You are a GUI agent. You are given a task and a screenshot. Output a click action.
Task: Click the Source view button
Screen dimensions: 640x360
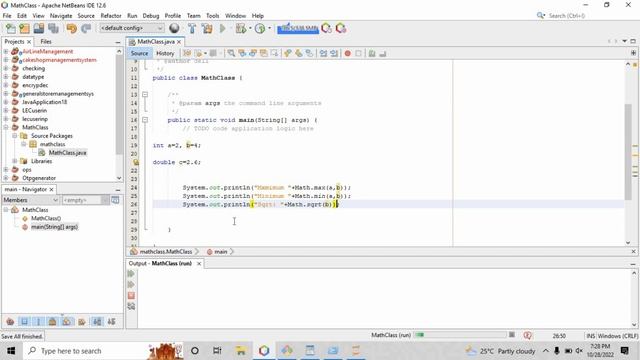point(139,53)
